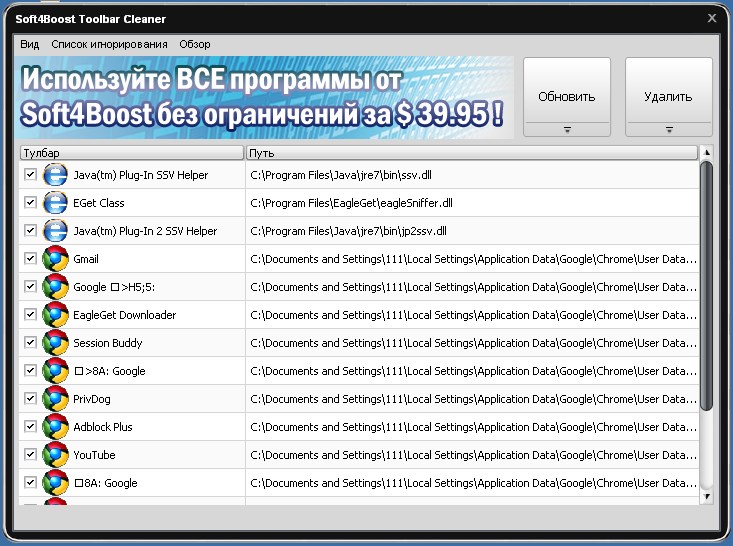Click Chrome icon next to Gmail

coord(55,259)
